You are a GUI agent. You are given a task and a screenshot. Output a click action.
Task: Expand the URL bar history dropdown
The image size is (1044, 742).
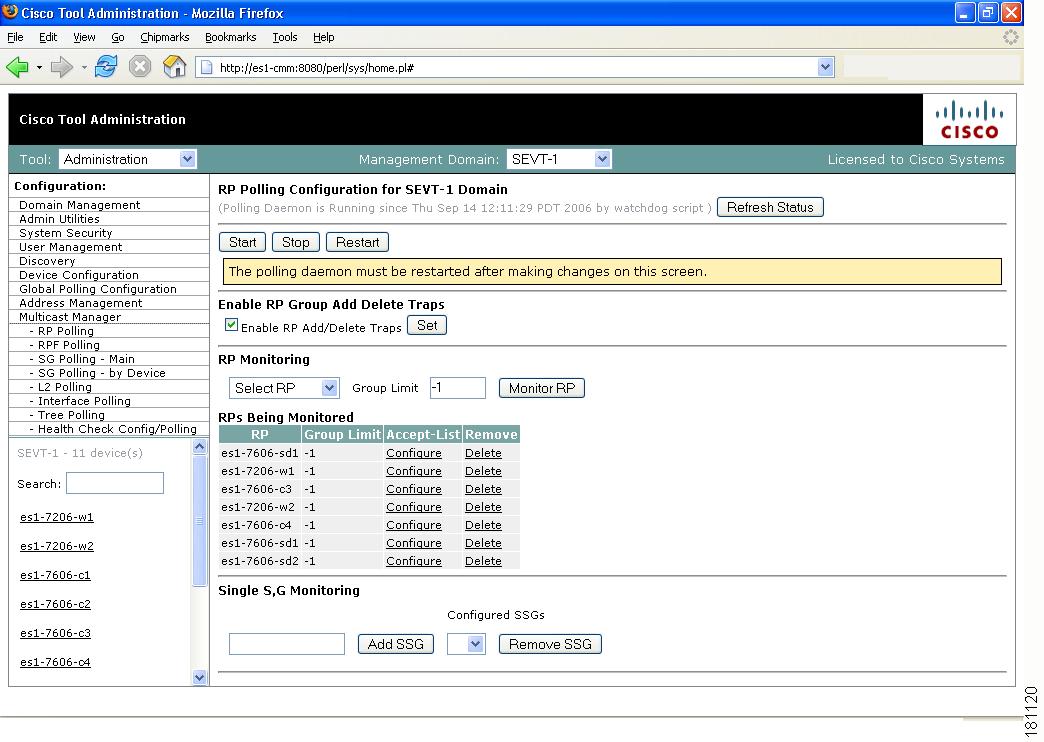(x=826, y=67)
